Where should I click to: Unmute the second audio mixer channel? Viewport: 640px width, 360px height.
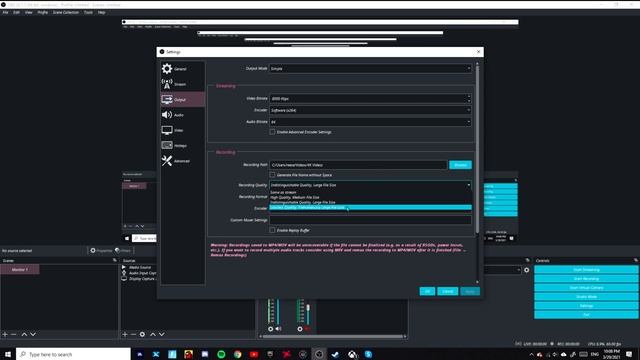(307, 329)
